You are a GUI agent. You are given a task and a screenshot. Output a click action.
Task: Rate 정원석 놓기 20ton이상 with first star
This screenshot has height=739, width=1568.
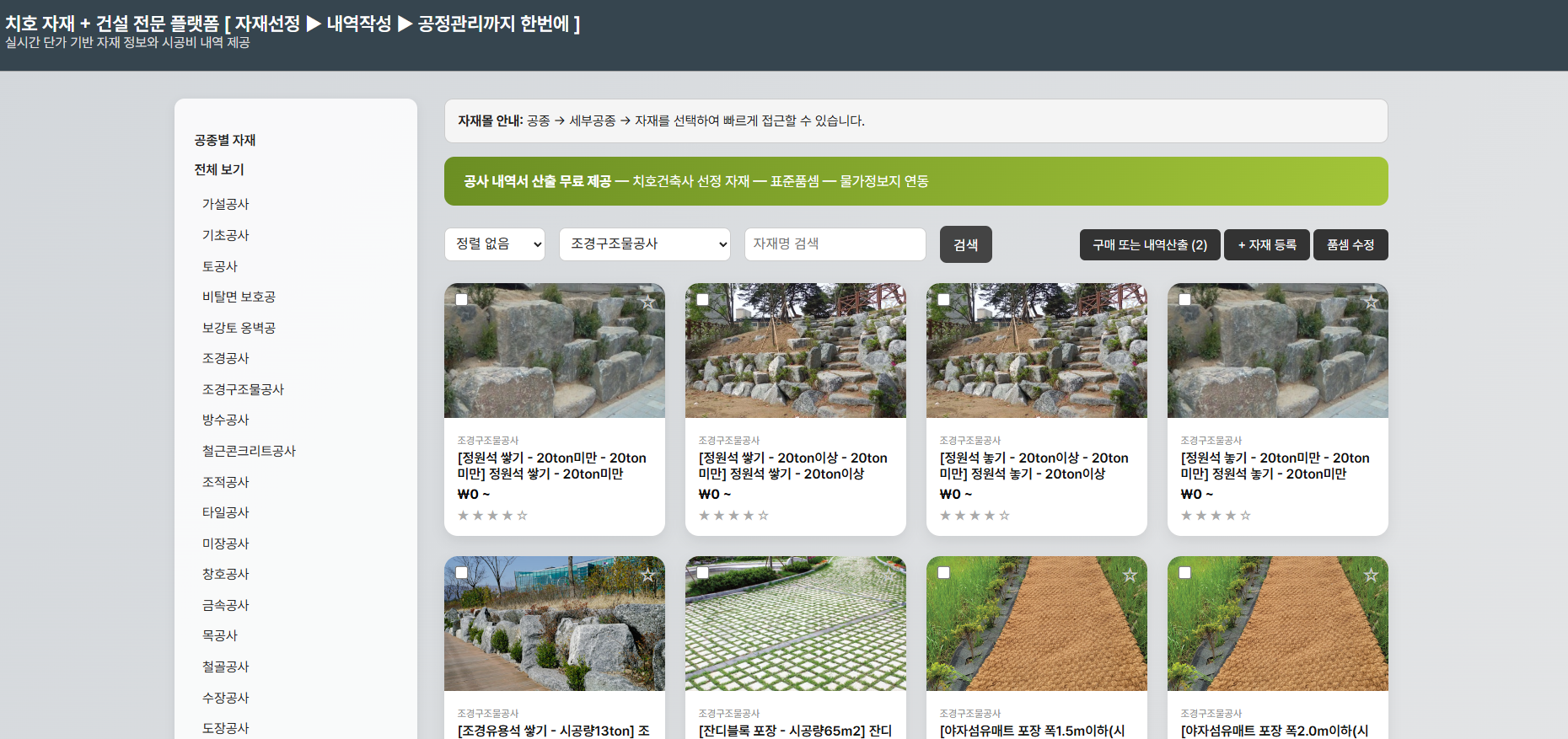click(945, 515)
